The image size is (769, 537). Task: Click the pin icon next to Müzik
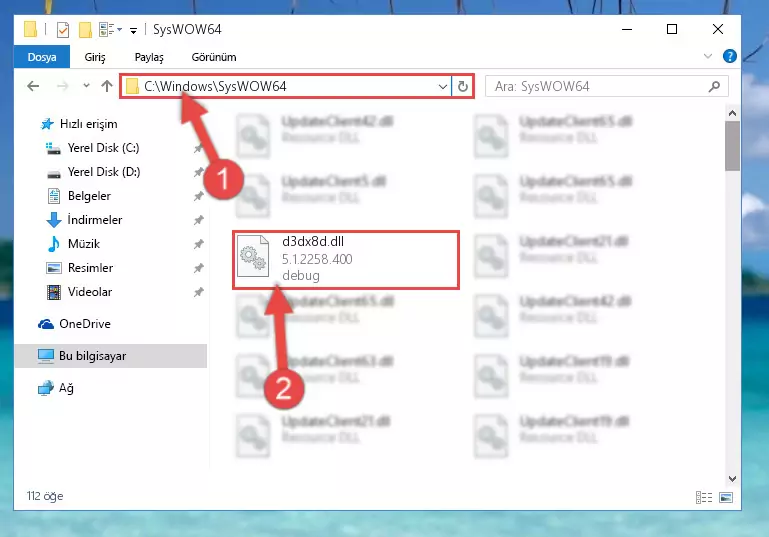[198, 244]
